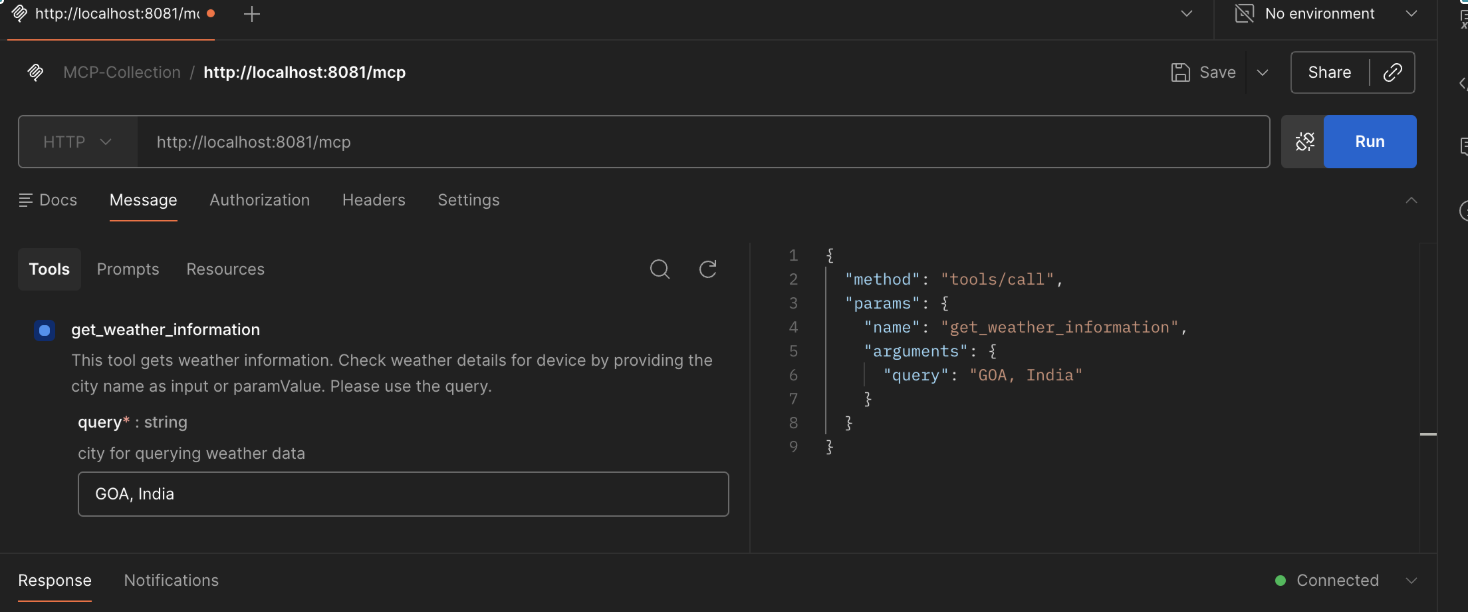This screenshot has height=612, width=1468.
Task: Click the Connected status label
Action: pos(1337,581)
